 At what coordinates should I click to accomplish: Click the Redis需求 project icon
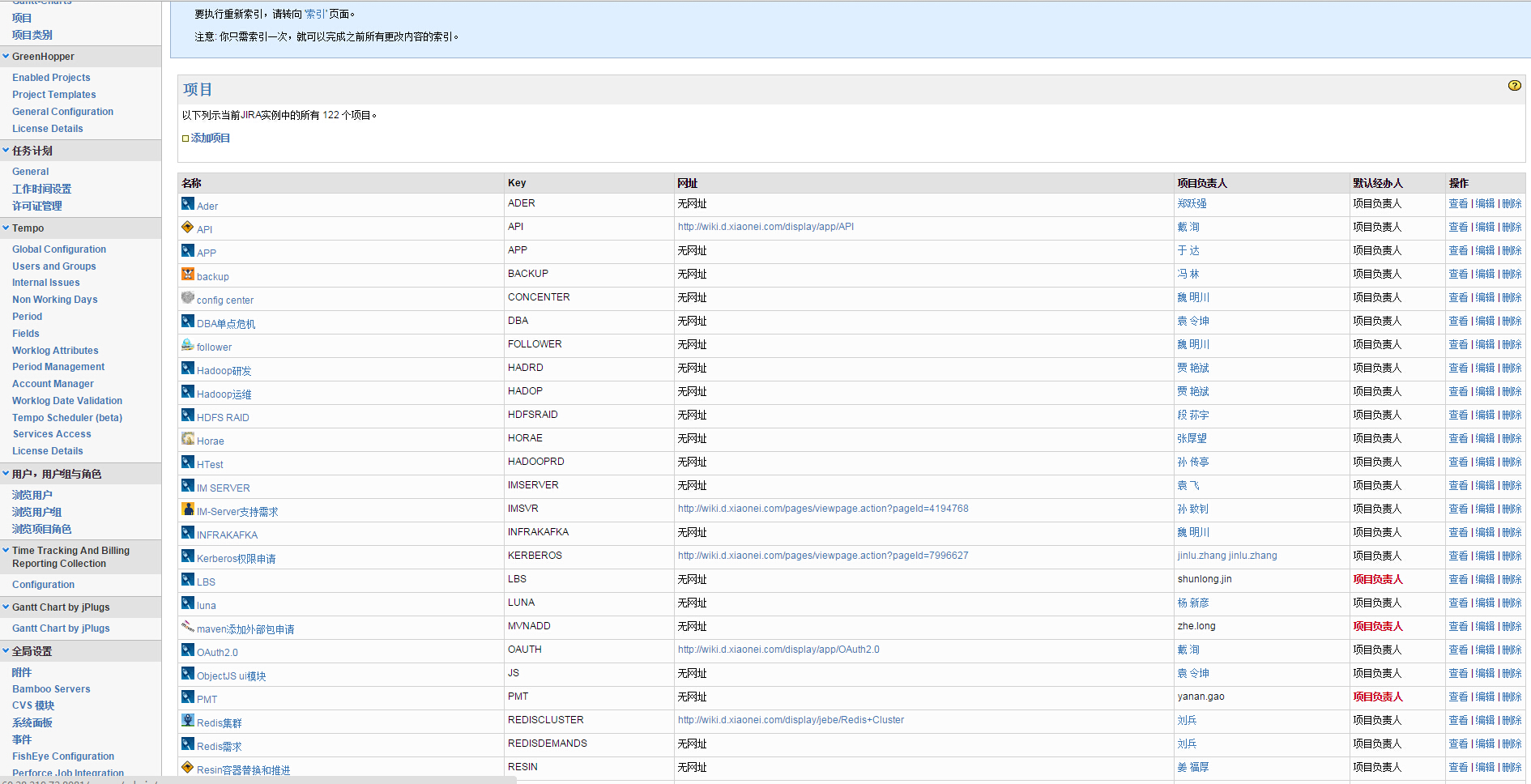tap(188, 744)
